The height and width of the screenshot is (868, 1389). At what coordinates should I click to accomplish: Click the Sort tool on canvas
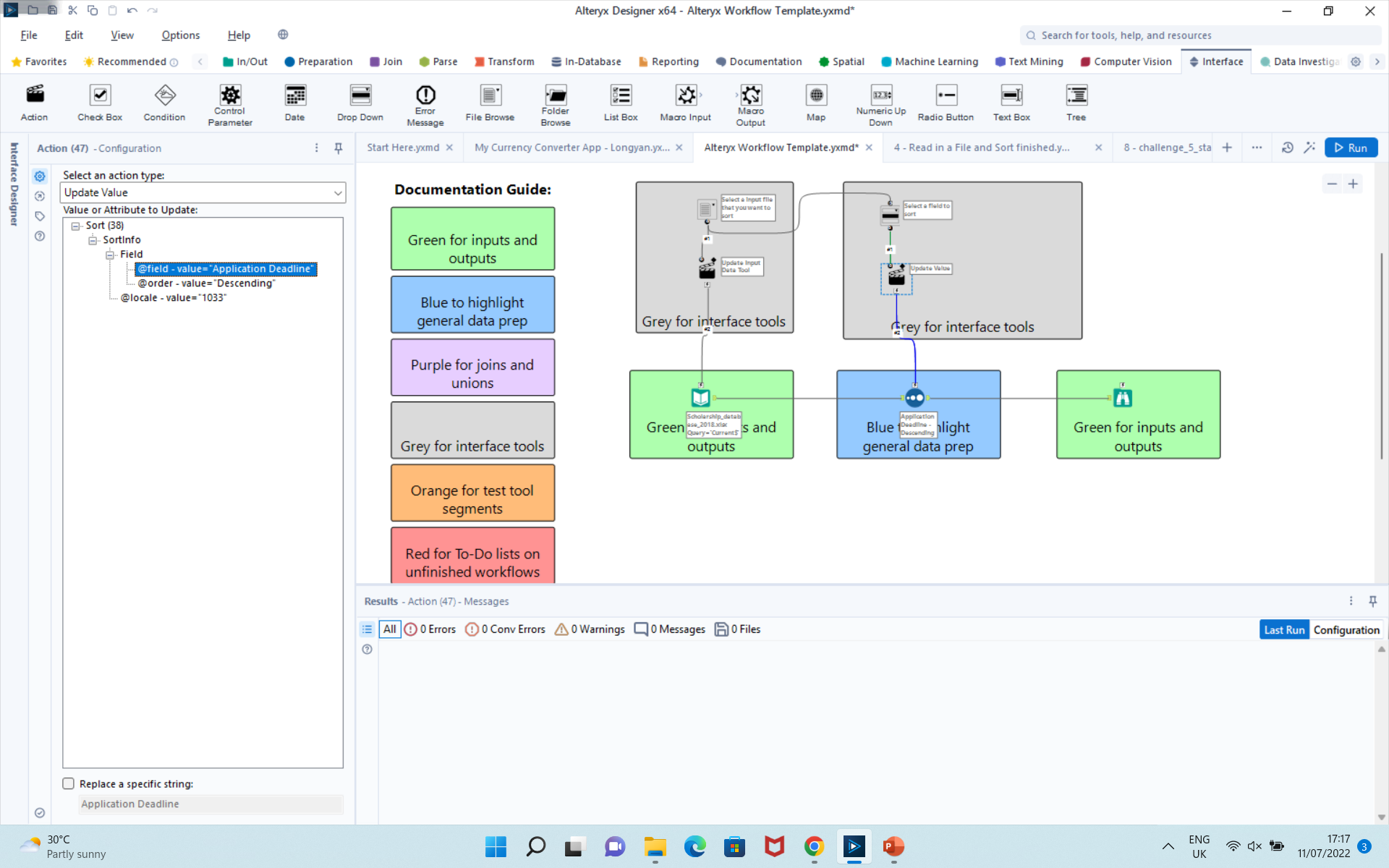[914, 398]
